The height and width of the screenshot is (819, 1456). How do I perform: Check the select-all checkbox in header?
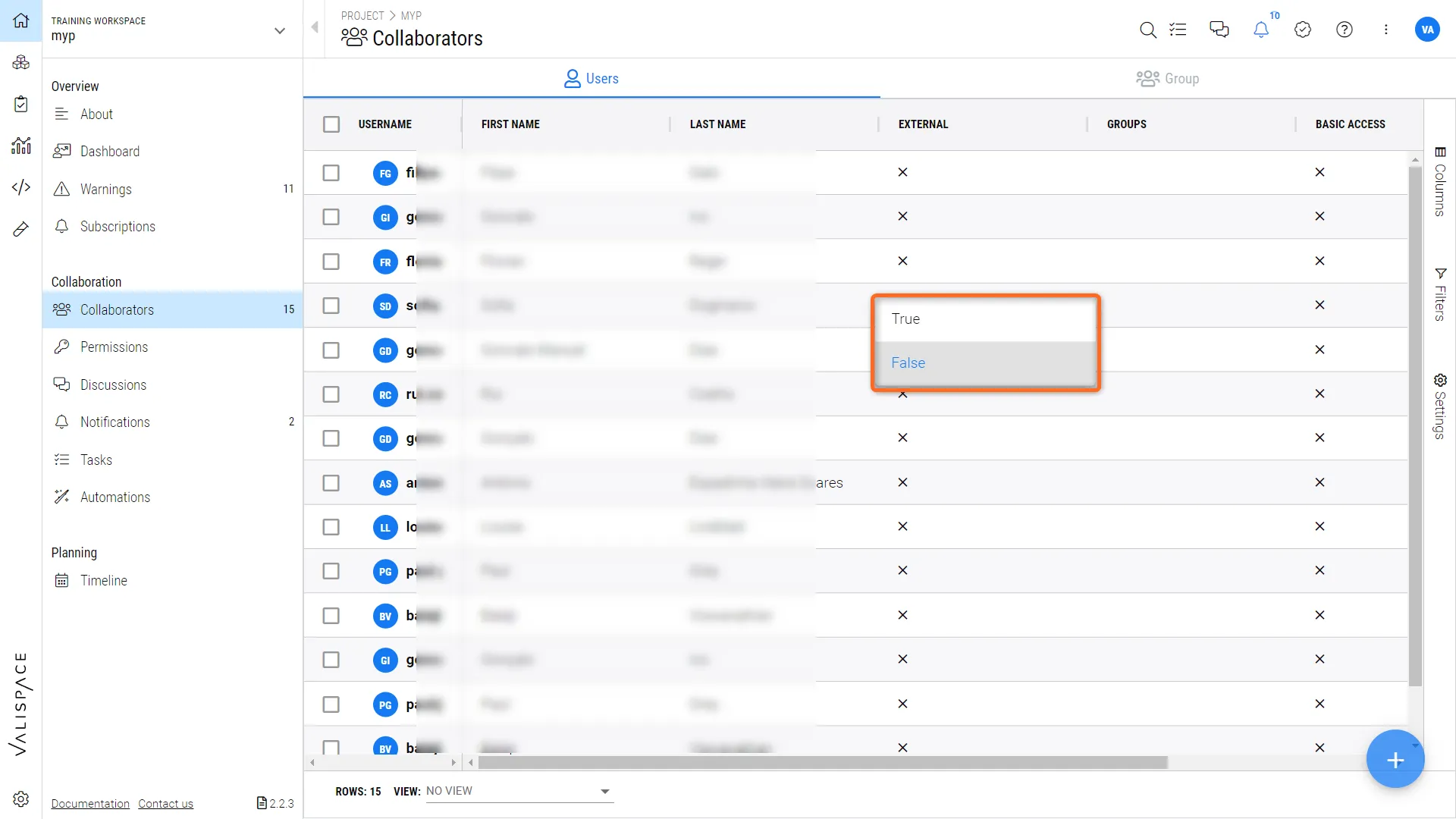pos(331,124)
